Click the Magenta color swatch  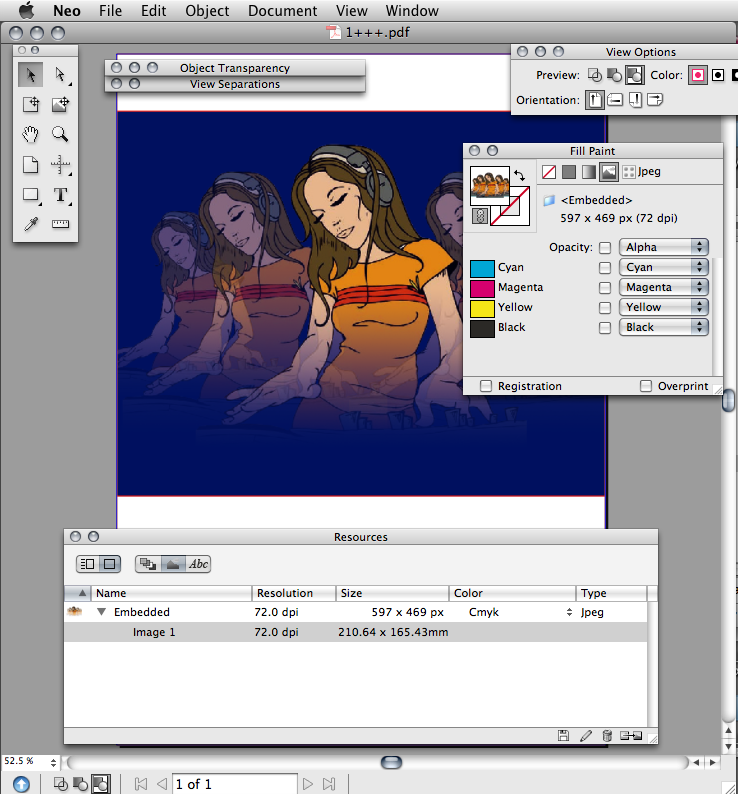[482, 289]
